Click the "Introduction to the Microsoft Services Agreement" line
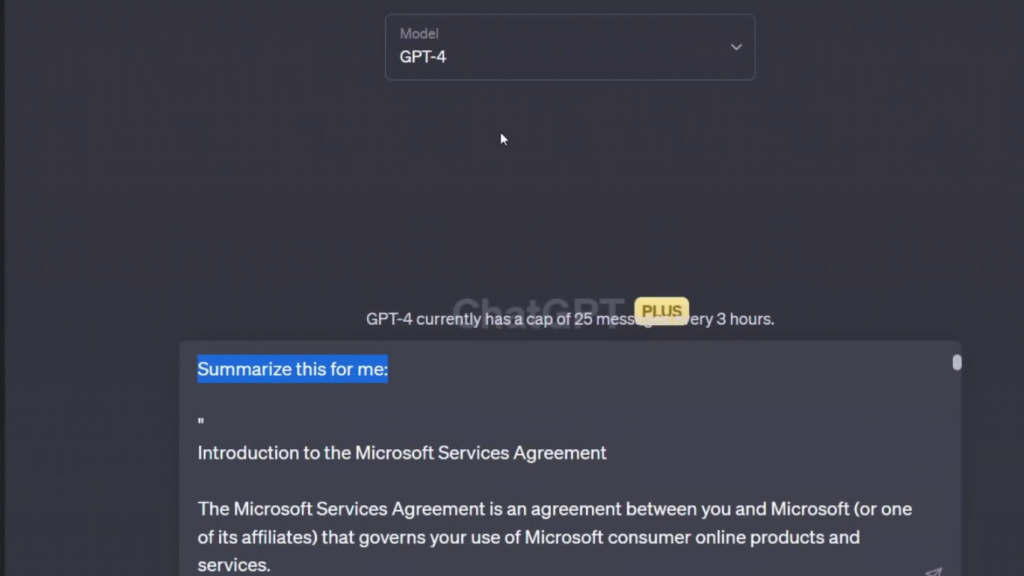The width and height of the screenshot is (1024, 576). [x=401, y=453]
